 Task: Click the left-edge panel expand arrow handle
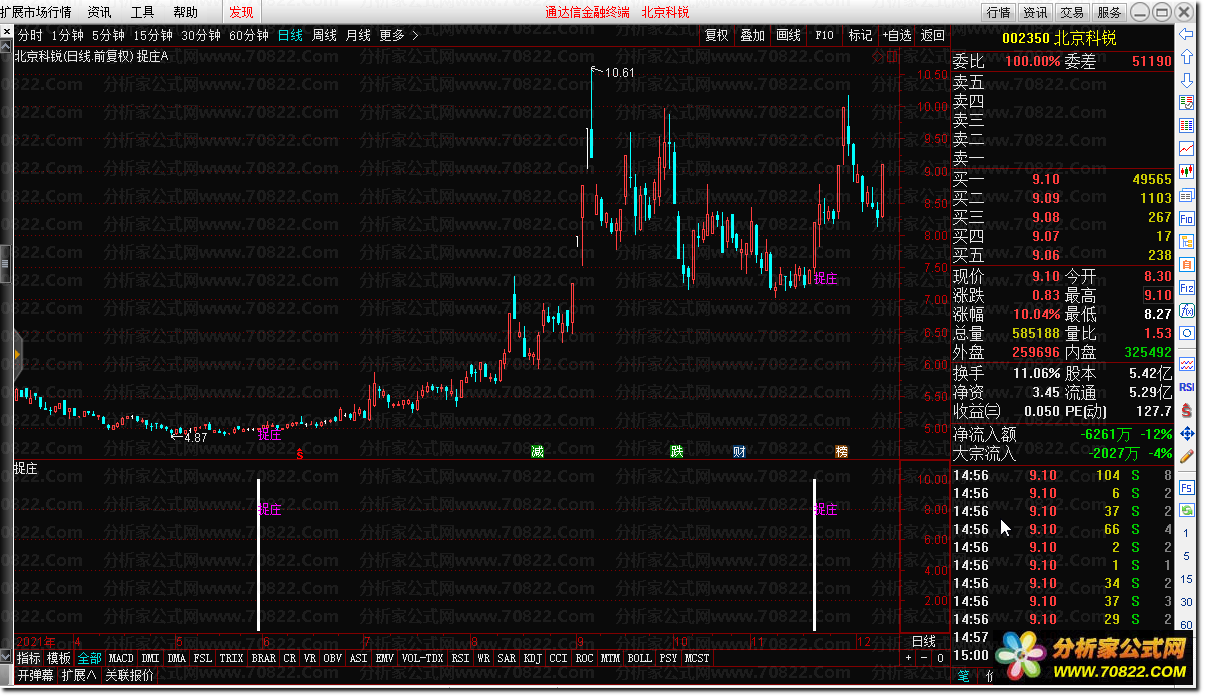point(18,353)
